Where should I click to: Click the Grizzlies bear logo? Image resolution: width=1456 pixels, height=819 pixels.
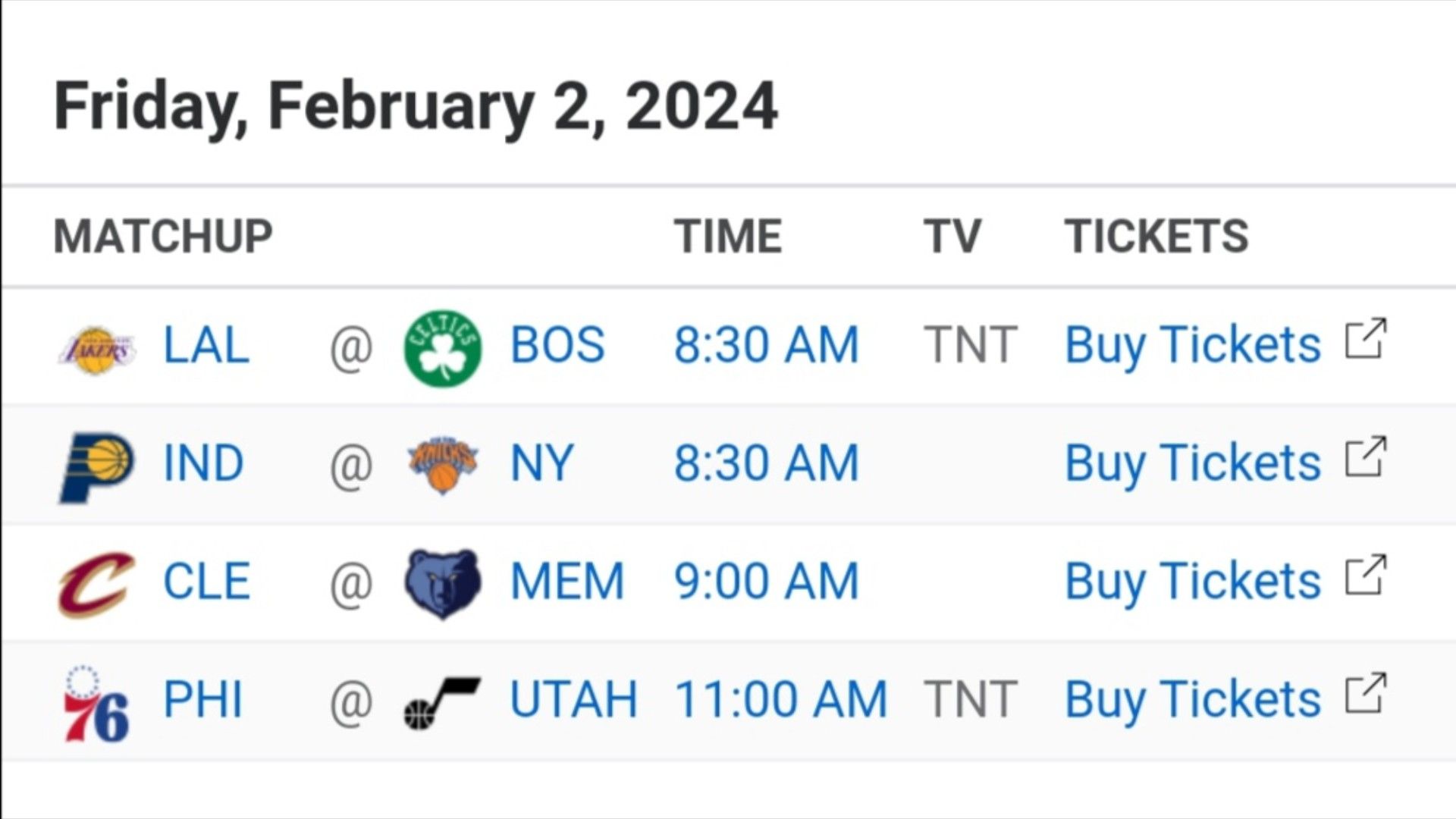click(x=443, y=584)
